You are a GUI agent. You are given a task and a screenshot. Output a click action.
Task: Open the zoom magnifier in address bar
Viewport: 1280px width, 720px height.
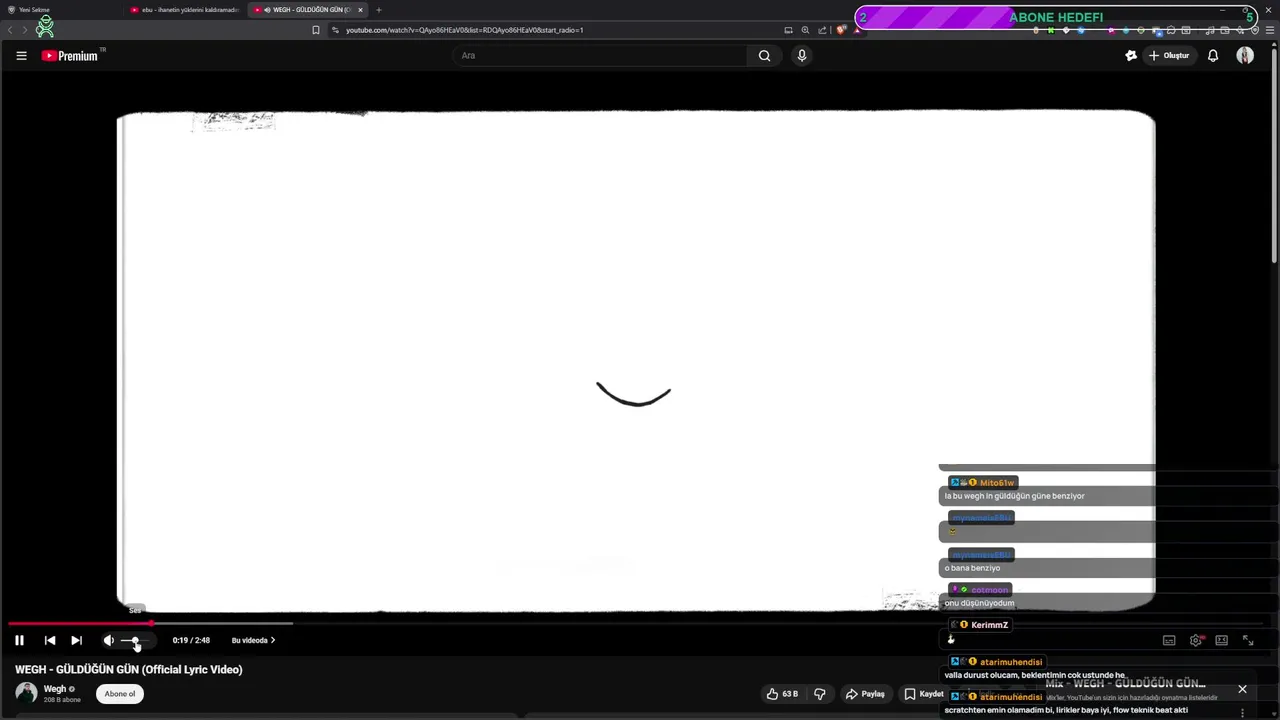pyautogui.click(x=805, y=30)
